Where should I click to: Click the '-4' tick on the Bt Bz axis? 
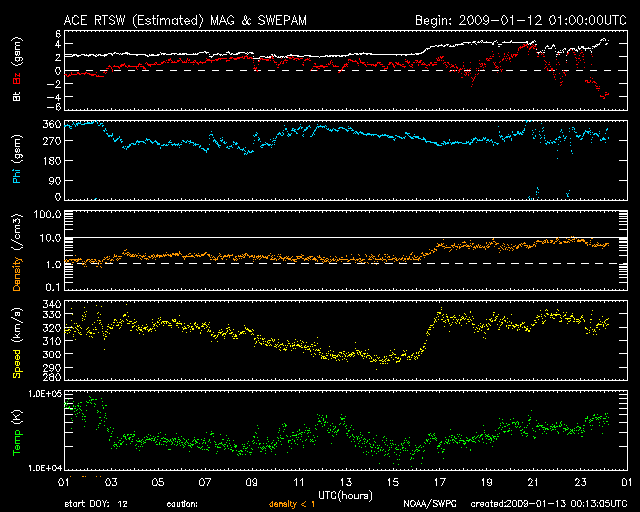pyautogui.click(x=54, y=97)
